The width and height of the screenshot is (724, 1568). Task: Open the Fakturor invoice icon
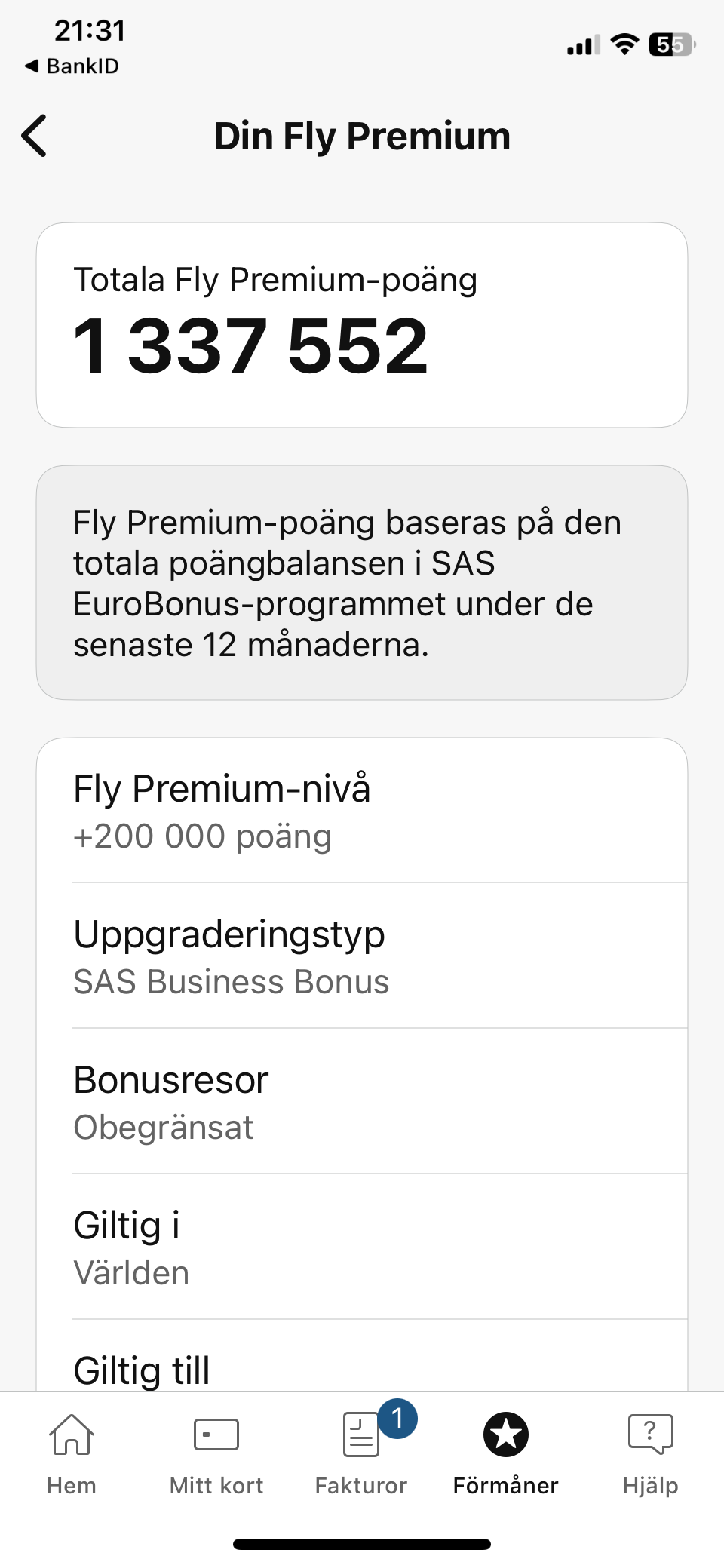pyautogui.click(x=360, y=1435)
